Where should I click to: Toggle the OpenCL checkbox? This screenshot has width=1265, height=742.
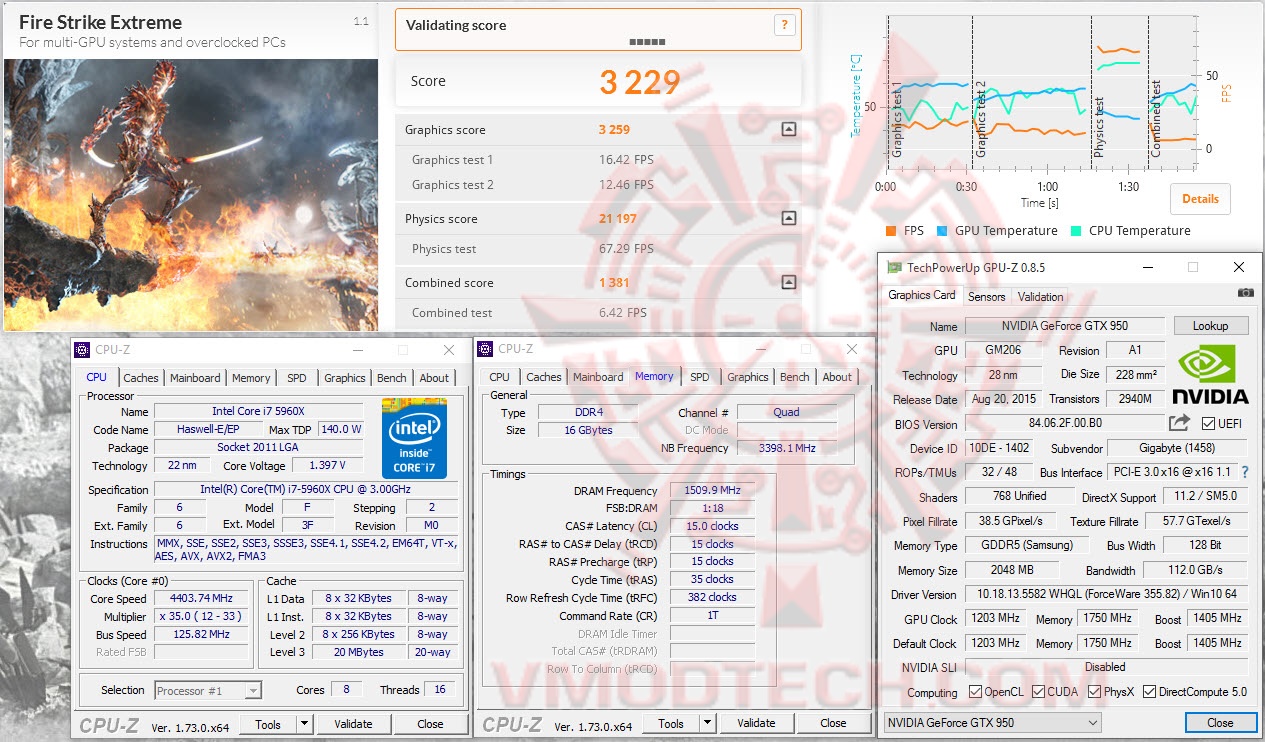(x=975, y=692)
